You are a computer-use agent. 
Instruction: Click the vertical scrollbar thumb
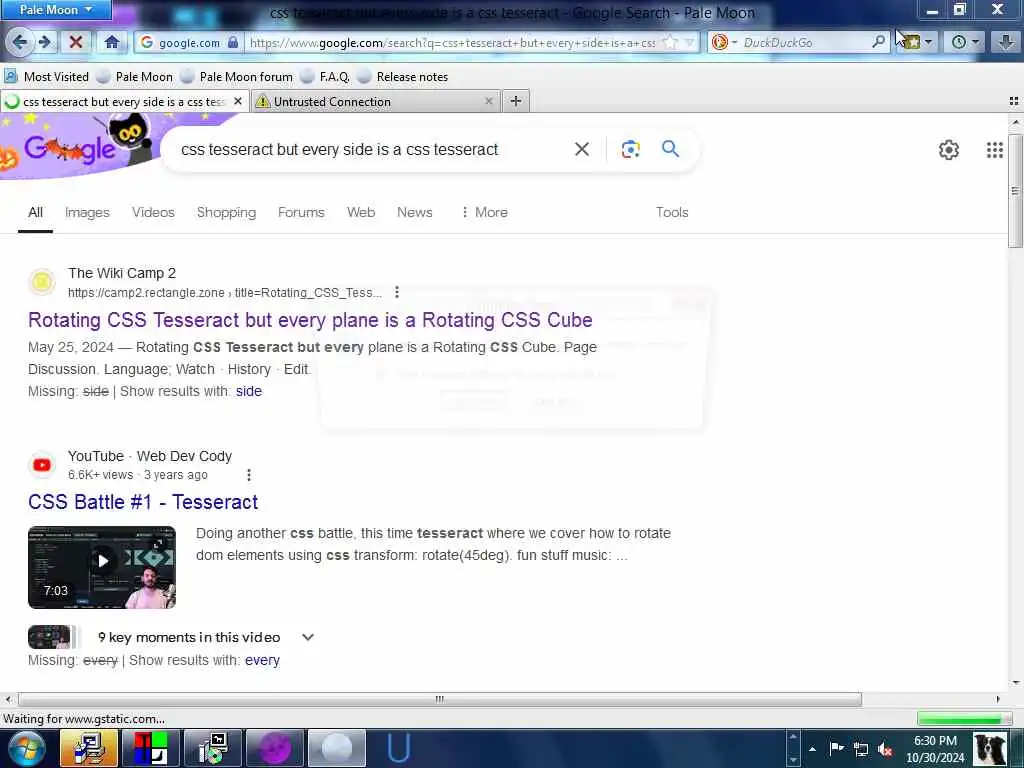point(1014,191)
